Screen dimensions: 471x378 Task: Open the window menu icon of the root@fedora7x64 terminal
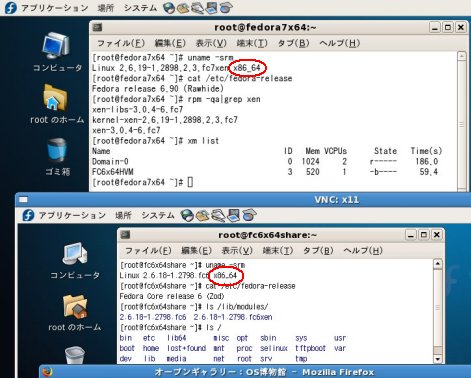(x=97, y=27)
